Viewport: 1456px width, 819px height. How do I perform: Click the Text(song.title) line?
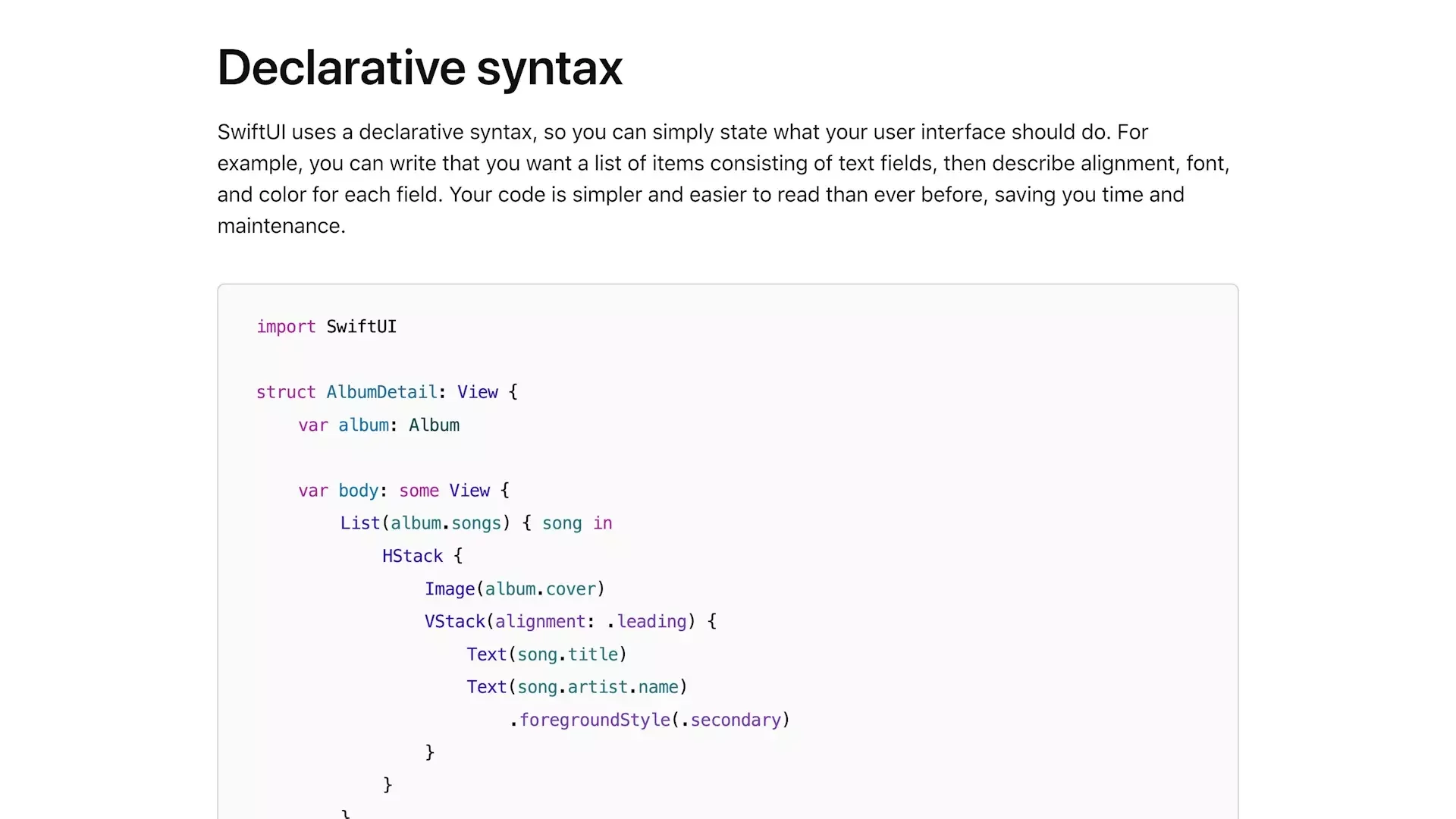[x=546, y=654]
